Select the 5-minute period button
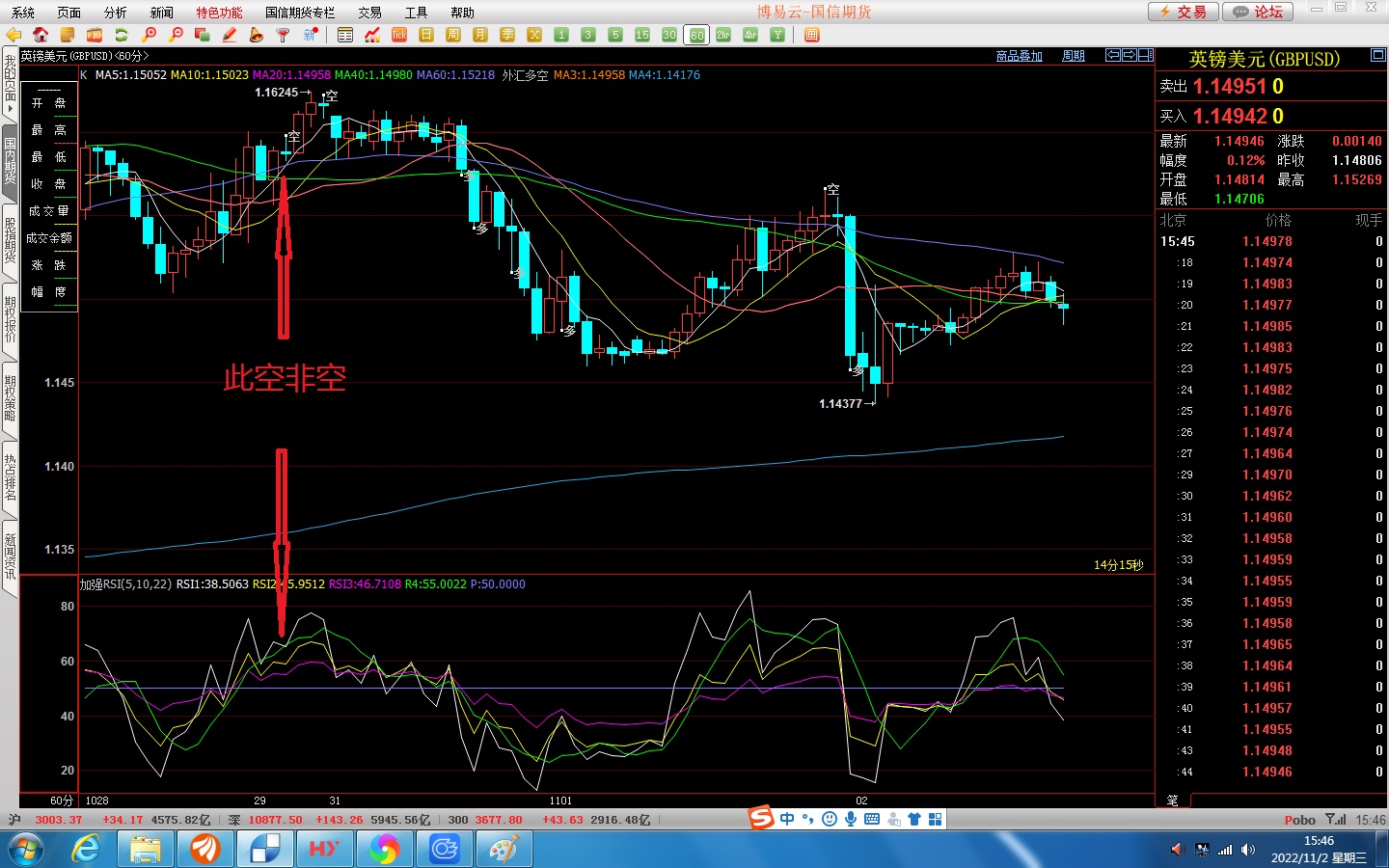Image resolution: width=1389 pixels, height=868 pixels. (615, 35)
